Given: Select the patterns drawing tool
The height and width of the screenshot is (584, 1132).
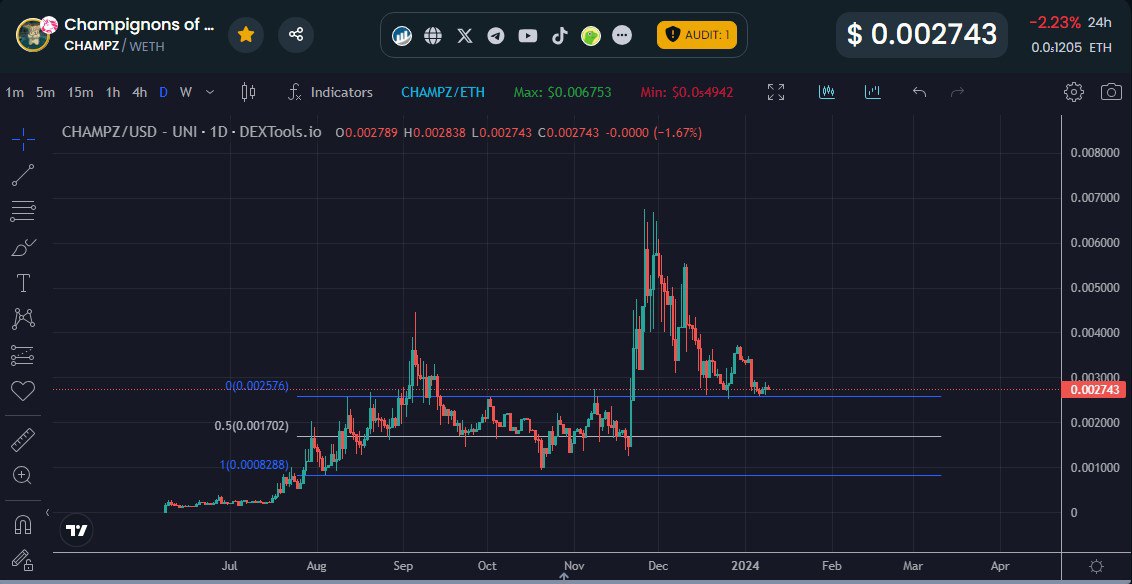Looking at the screenshot, I should pyautogui.click(x=23, y=318).
